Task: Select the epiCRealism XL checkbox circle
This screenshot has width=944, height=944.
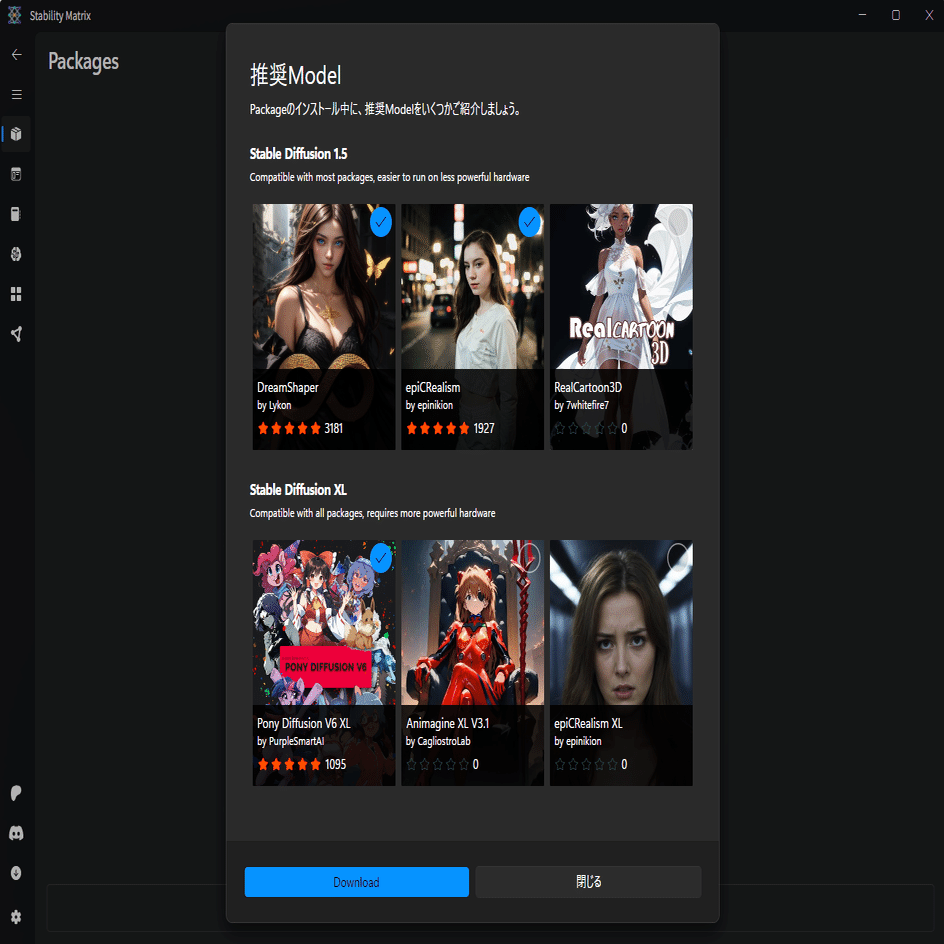Action: 678,558
